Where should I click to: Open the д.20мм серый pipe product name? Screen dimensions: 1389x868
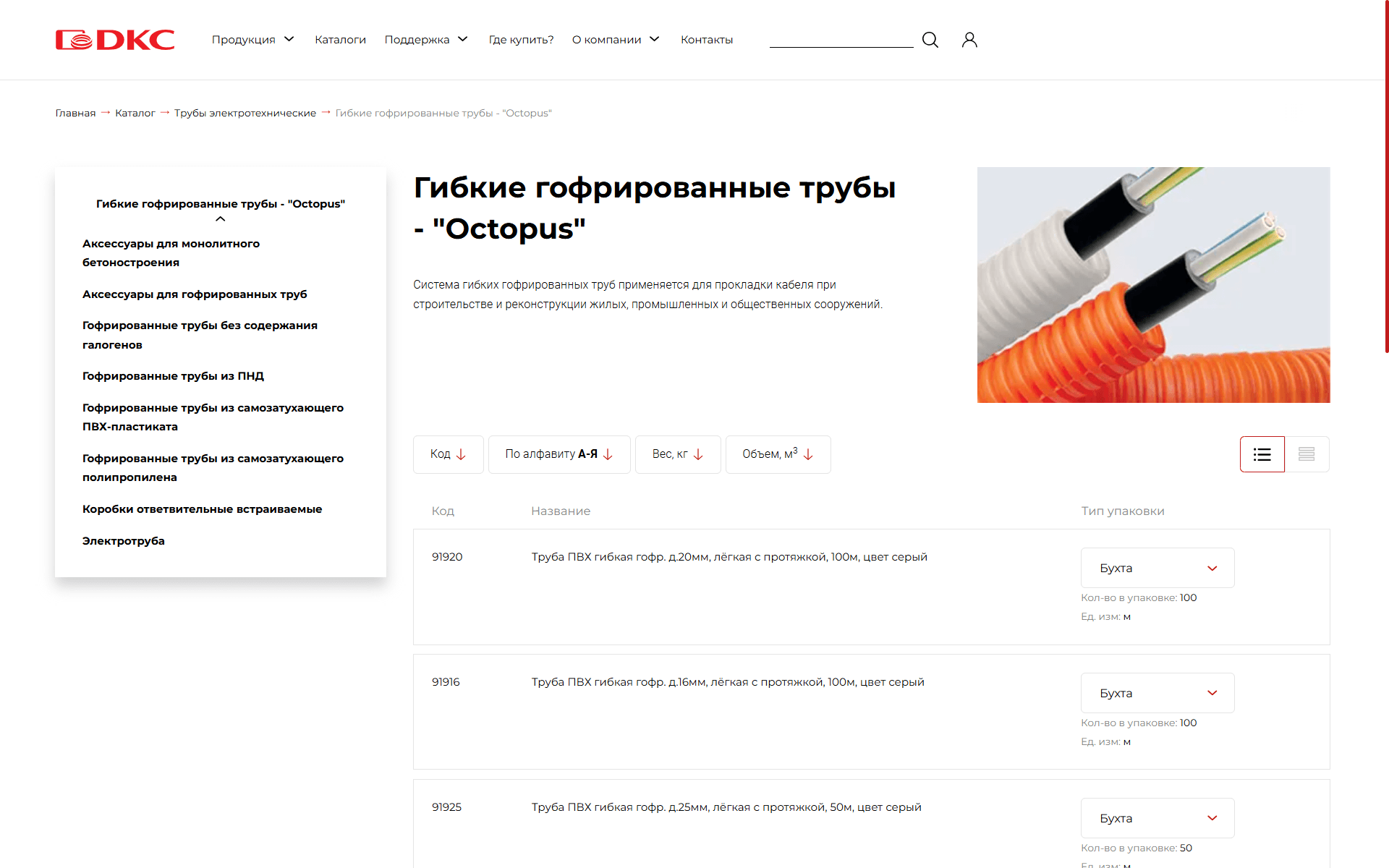tap(729, 557)
